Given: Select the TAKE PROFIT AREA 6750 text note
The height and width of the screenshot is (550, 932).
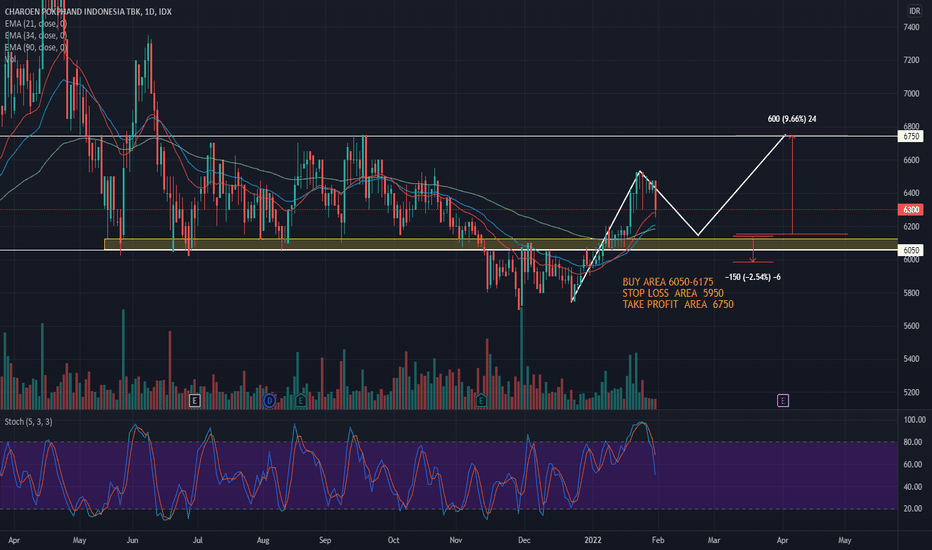Looking at the screenshot, I should tap(678, 304).
